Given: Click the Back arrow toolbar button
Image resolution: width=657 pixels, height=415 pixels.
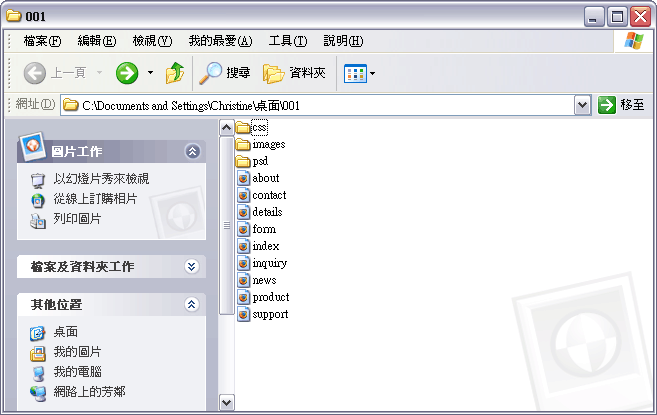Looking at the screenshot, I should click(x=35, y=73).
